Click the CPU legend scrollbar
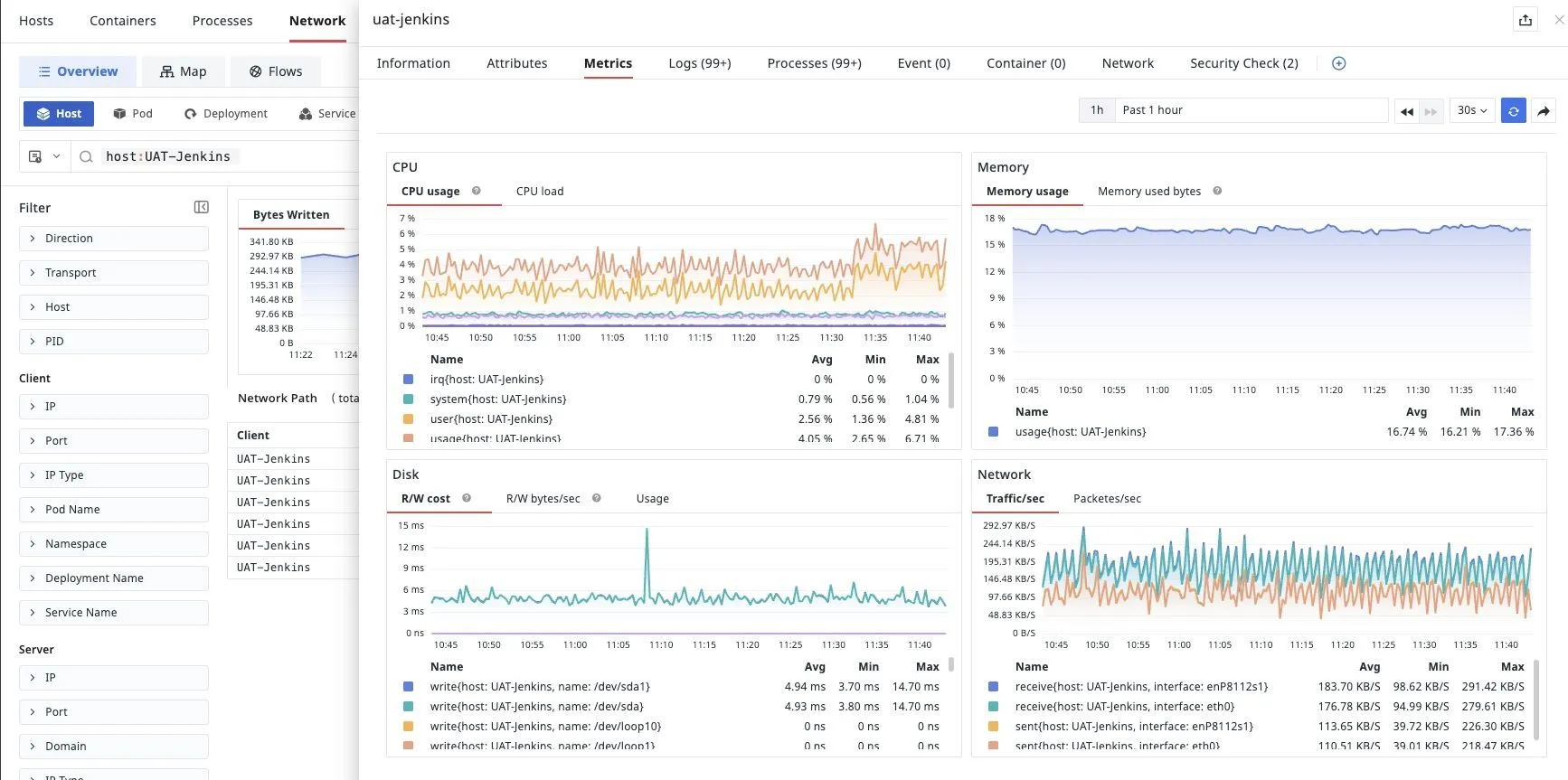The width and height of the screenshot is (1568, 780). pyautogui.click(x=951, y=381)
